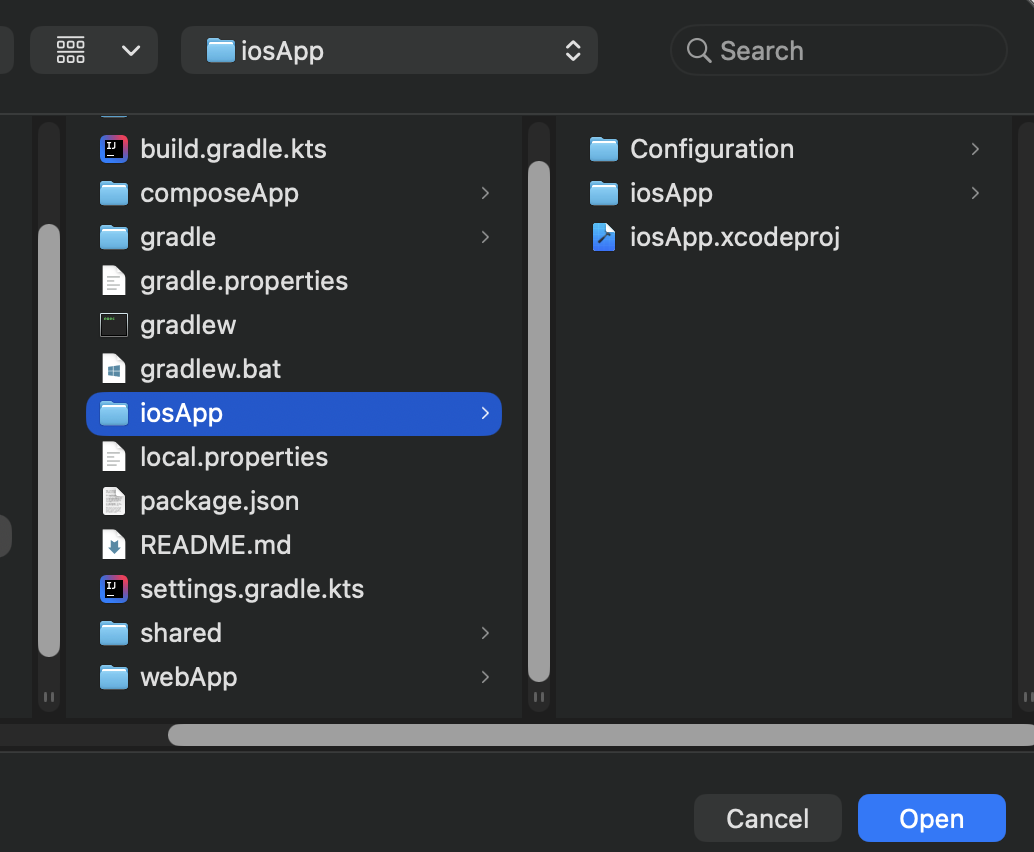Select local.properties in the file list
Screen dimensions: 1034x852
point(294,457)
